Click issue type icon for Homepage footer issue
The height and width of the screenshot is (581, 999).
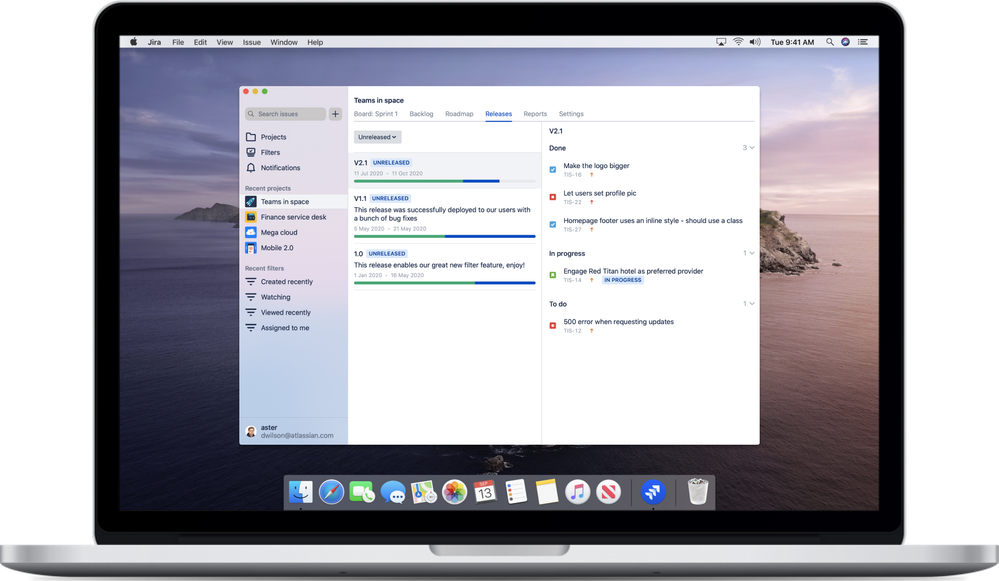click(x=552, y=224)
